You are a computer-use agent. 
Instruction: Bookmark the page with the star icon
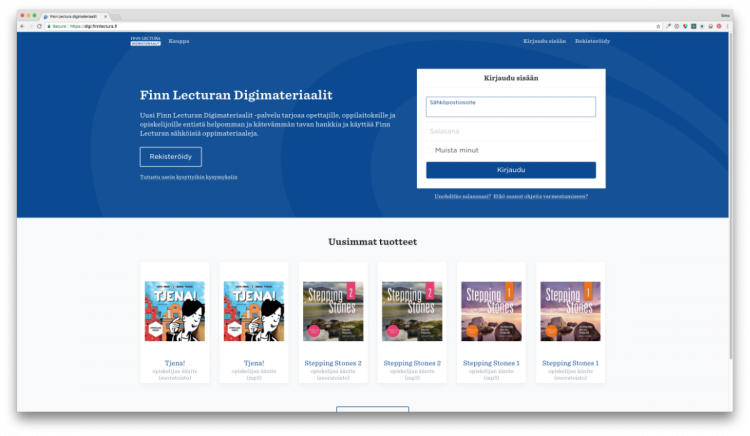[x=658, y=26]
